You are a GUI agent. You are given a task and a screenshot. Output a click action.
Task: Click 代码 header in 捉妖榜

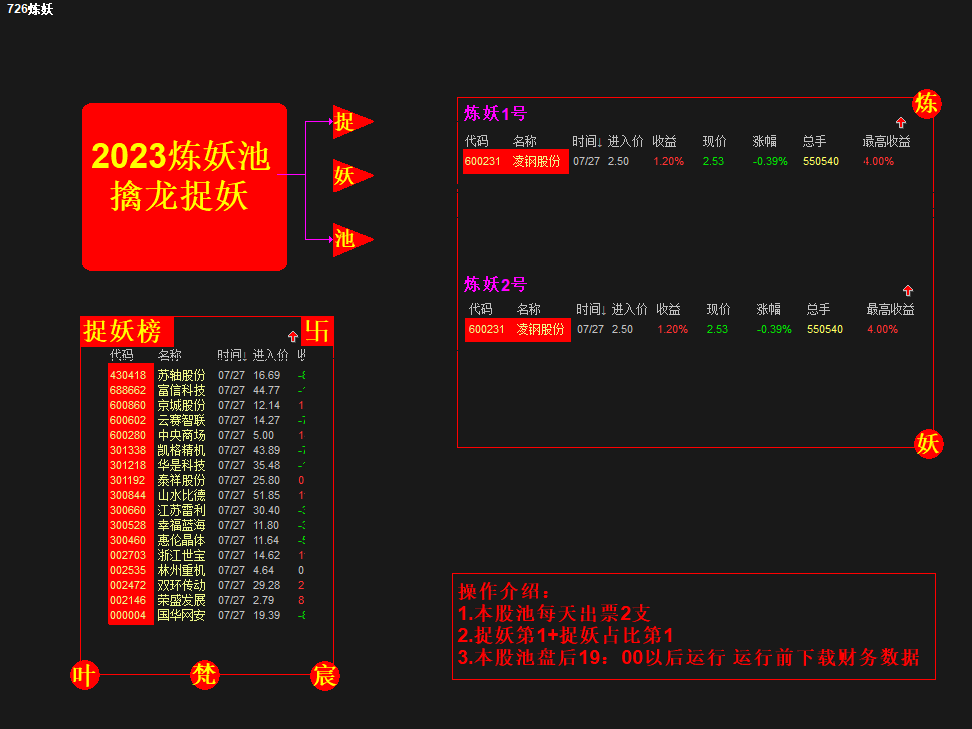pos(122,355)
